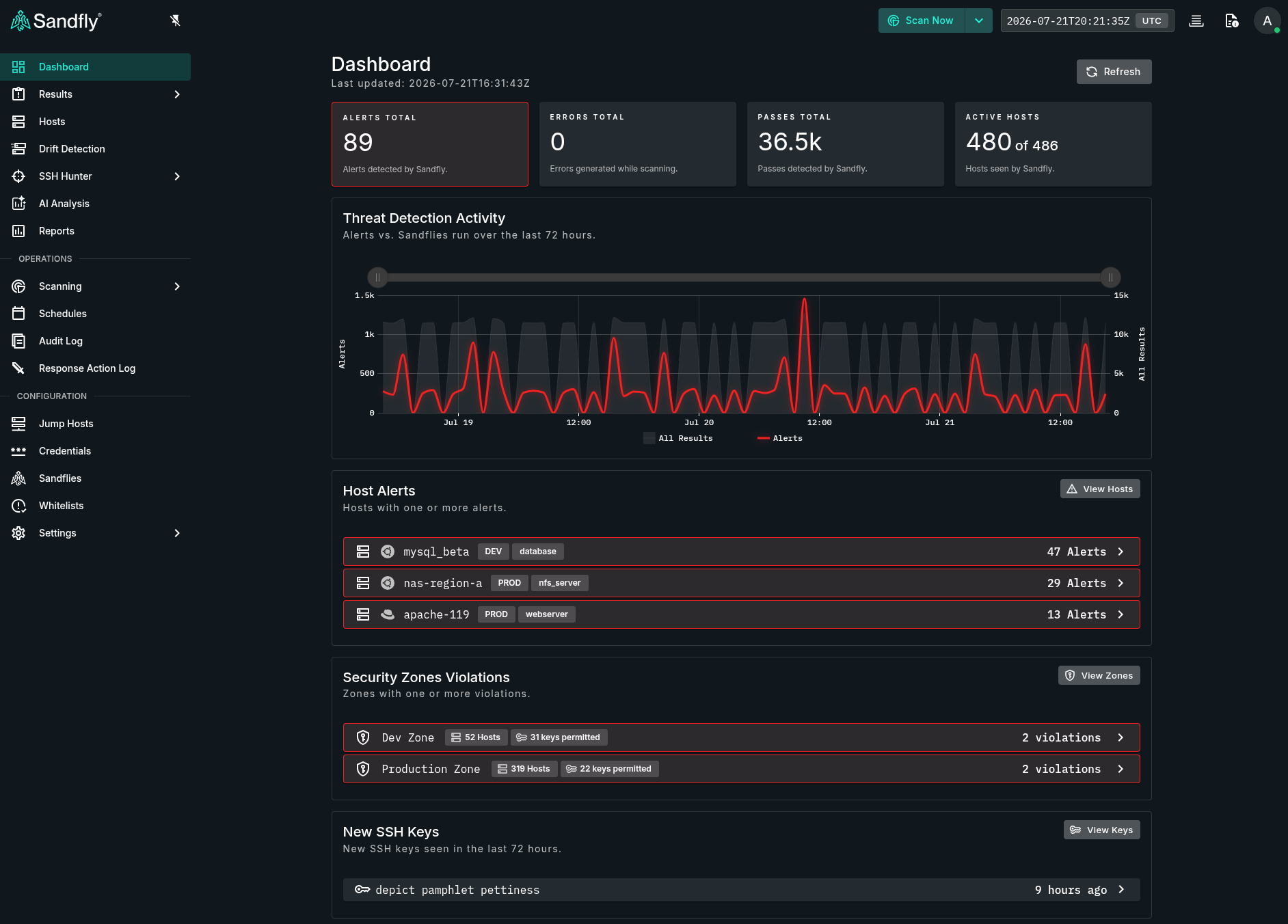The height and width of the screenshot is (924, 1288).
Task: Click the Production Zone shield icon
Action: tap(363, 769)
